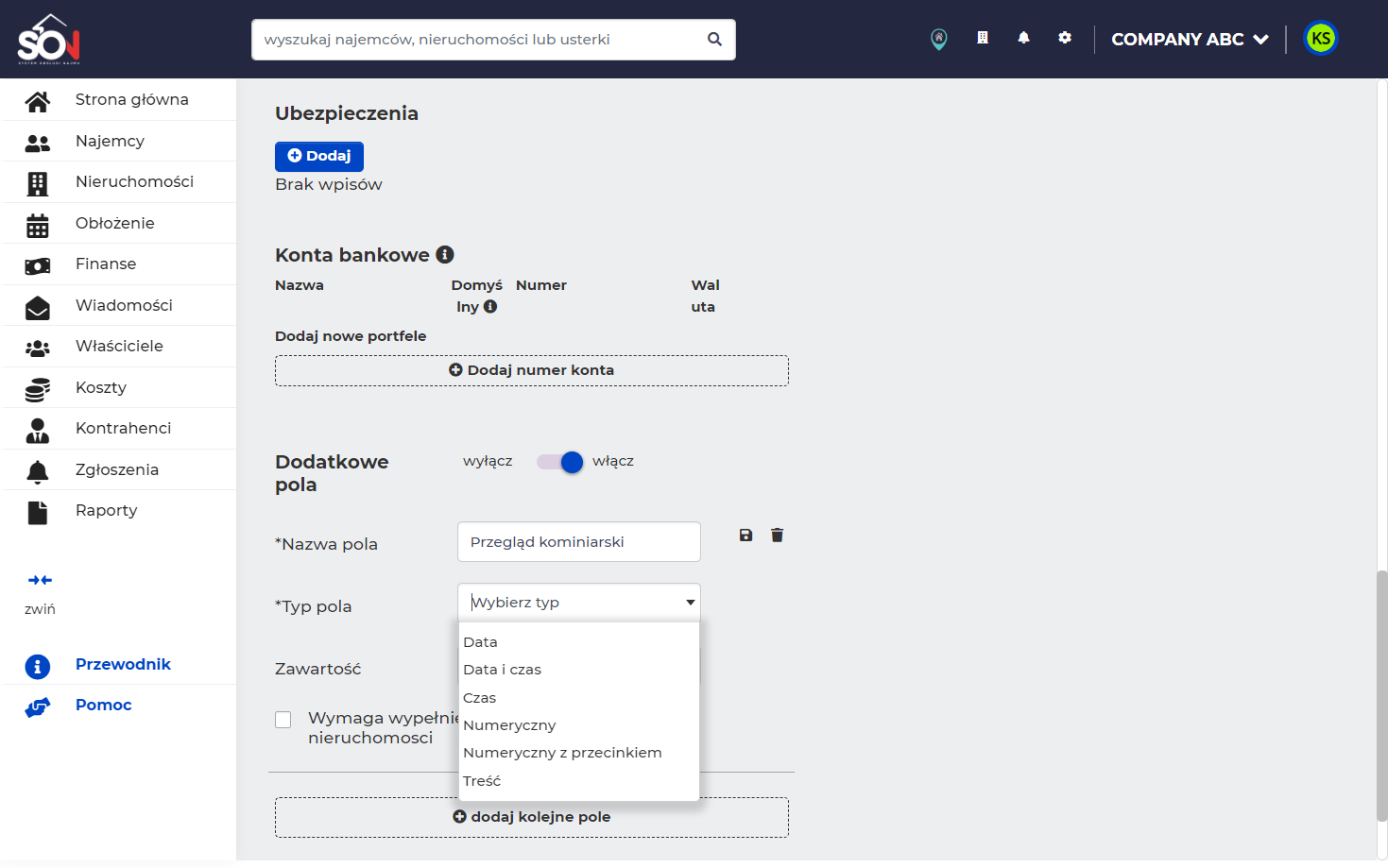Click Dodaj numer konta button
The width and height of the screenshot is (1388, 868).
coord(532,370)
